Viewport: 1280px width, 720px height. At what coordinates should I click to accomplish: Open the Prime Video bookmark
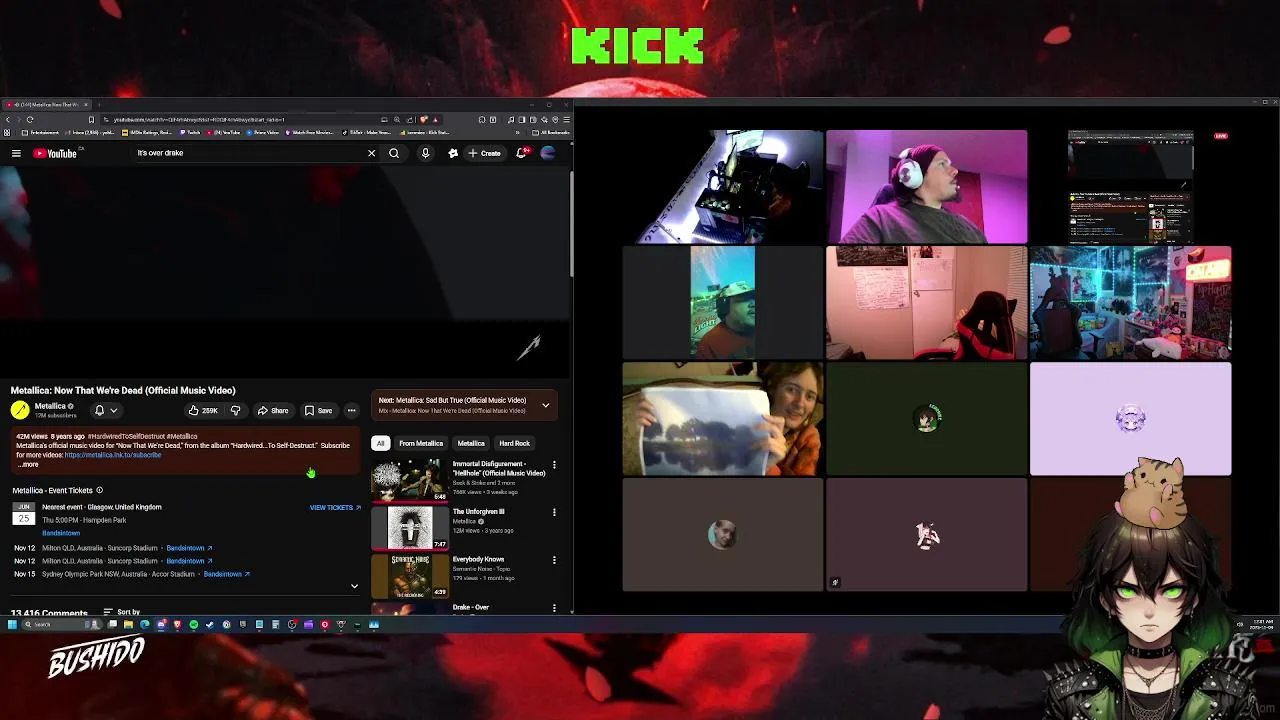pos(262,132)
